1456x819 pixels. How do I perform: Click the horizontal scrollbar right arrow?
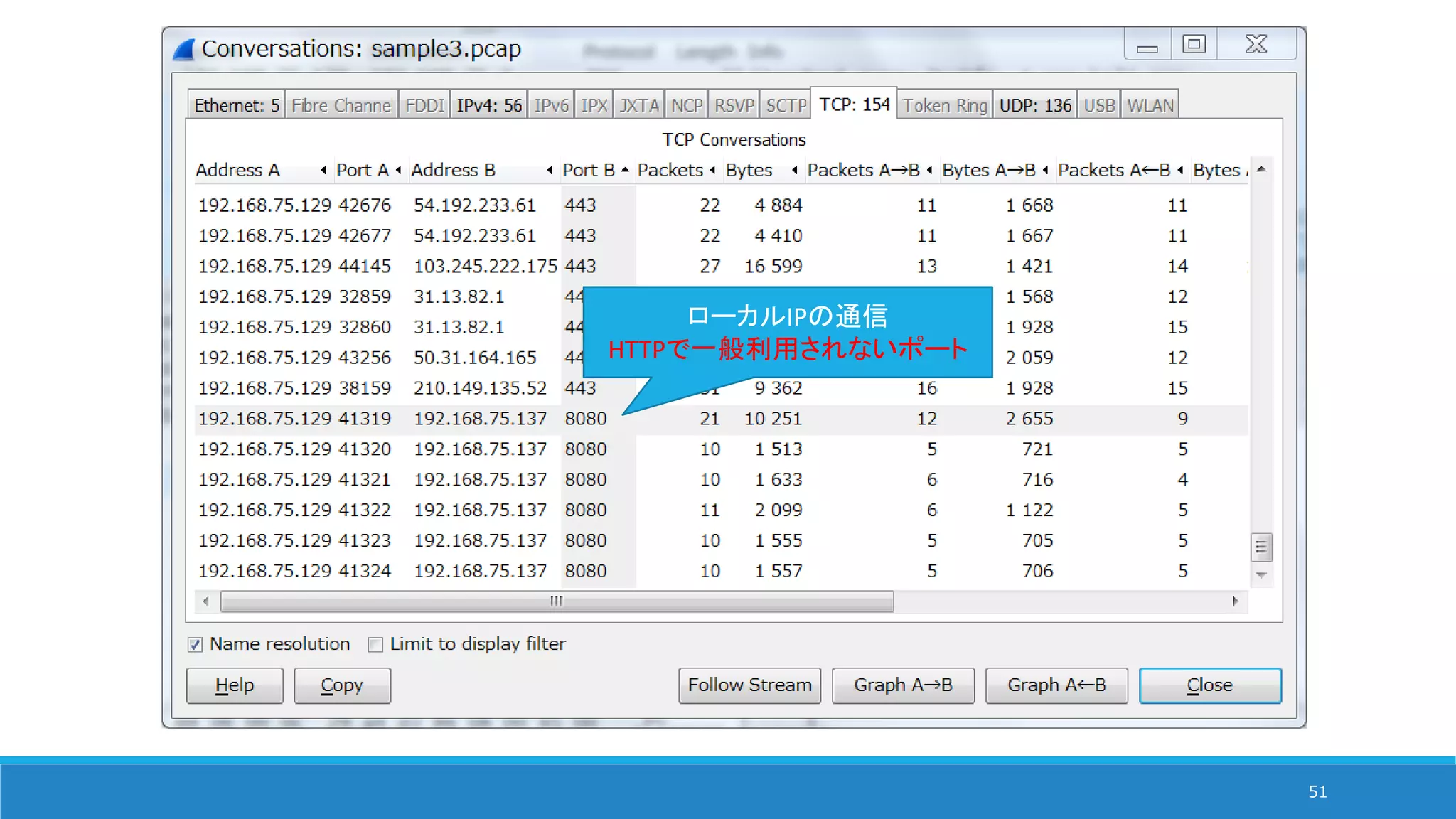[1236, 601]
